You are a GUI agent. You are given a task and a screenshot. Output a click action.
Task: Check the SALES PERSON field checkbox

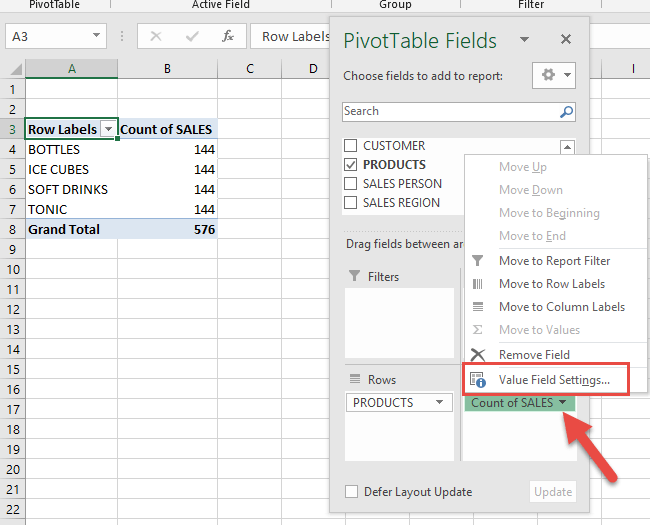(x=351, y=183)
